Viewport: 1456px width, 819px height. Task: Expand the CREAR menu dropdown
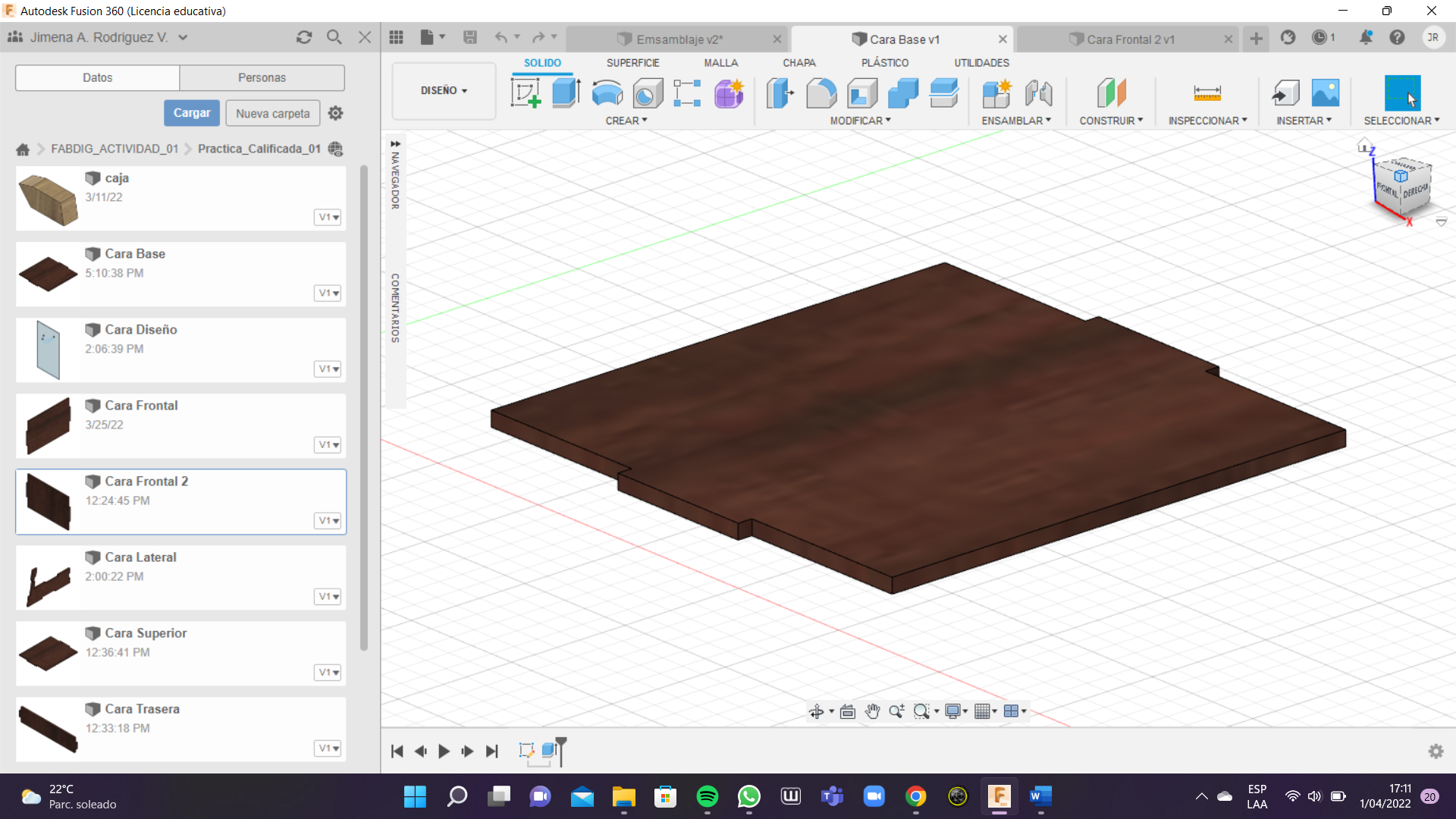626,121
